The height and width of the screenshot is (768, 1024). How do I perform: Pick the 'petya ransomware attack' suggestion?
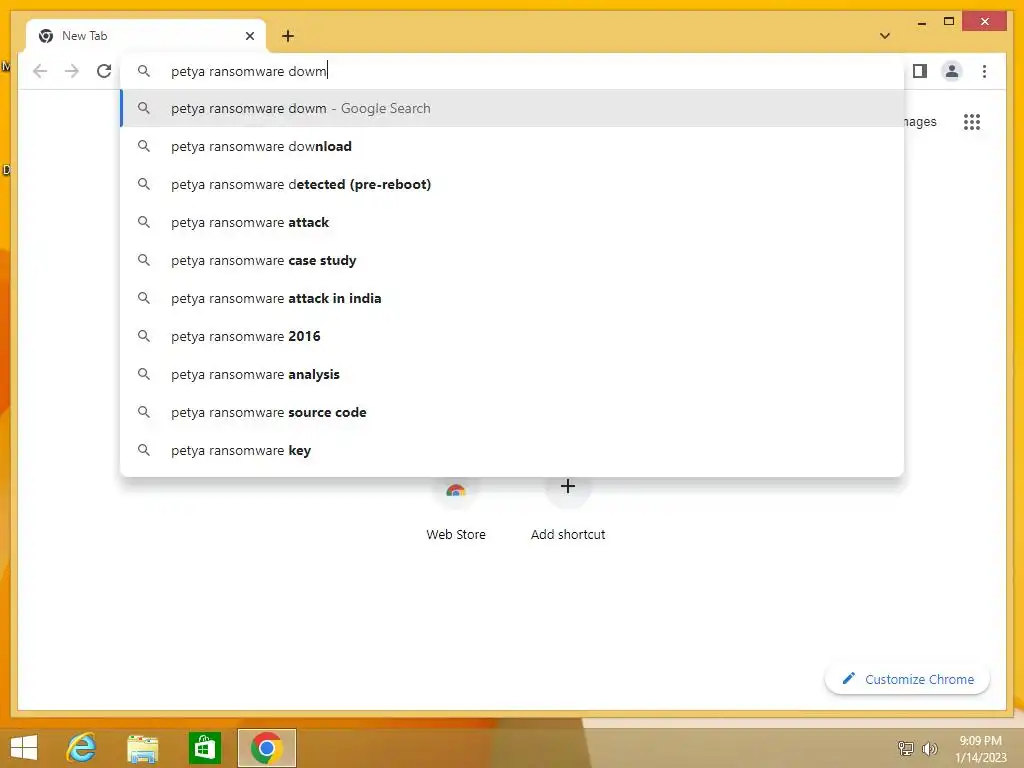coord(512,222)
